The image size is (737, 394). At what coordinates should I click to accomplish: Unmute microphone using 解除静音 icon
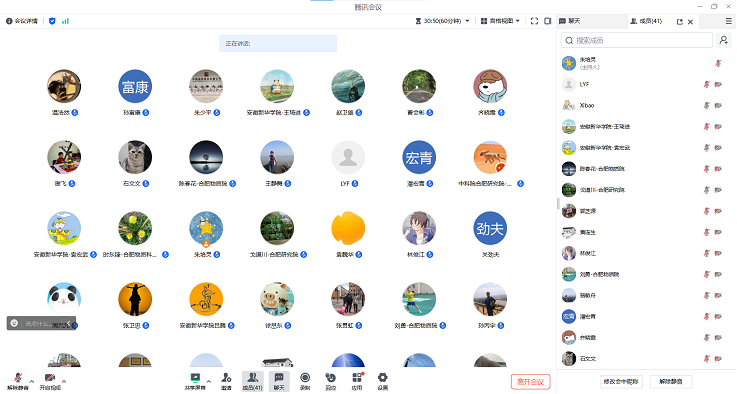pyautogui.click(x=18, y=381)
